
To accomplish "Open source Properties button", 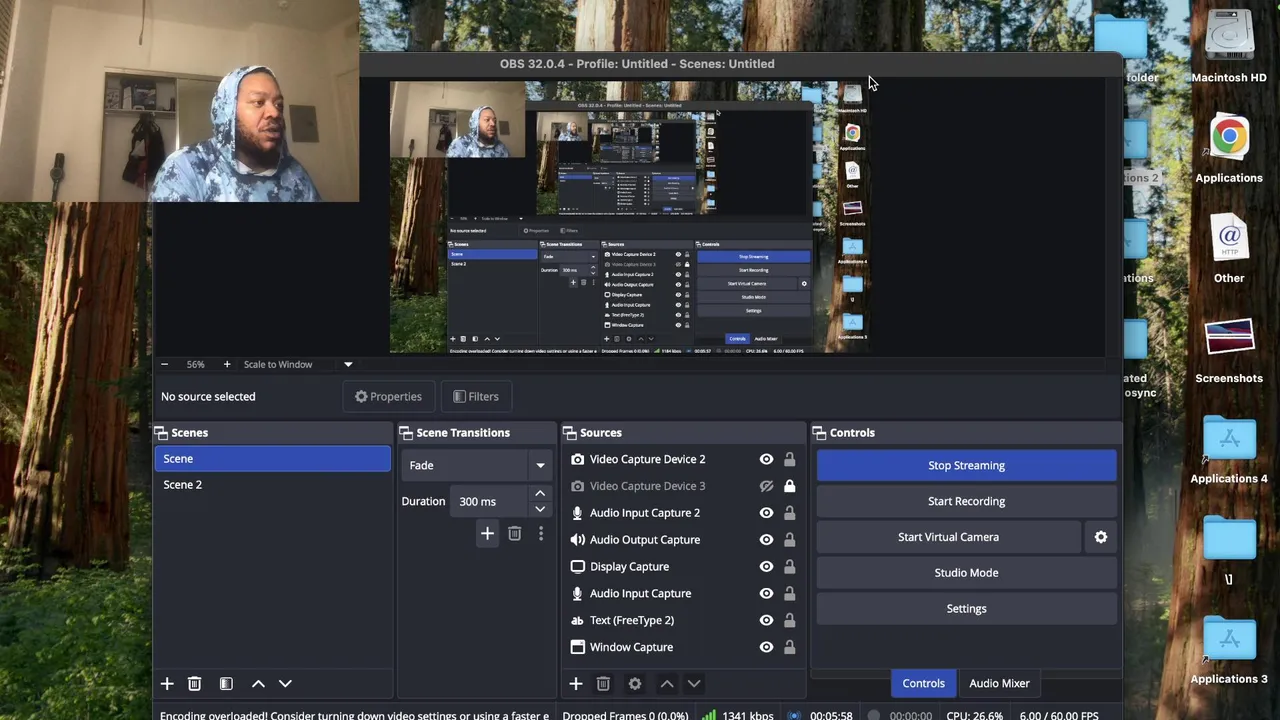I will [388, 396].
